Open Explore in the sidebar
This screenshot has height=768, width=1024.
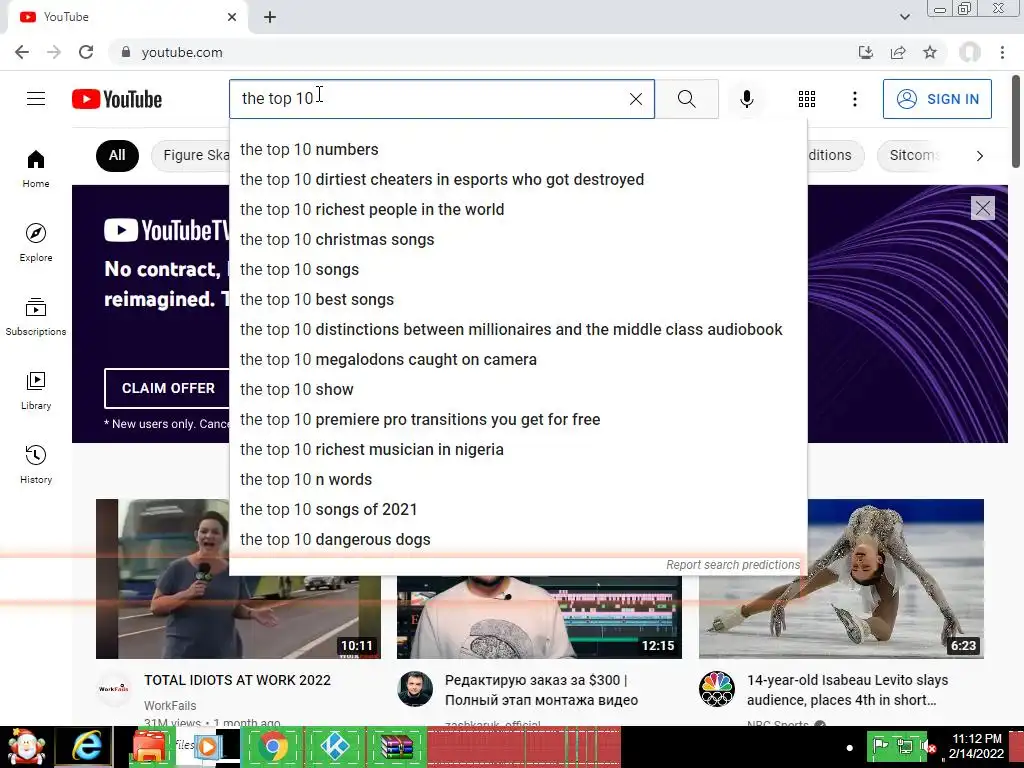pyautogui.click(x=36, y=242)
